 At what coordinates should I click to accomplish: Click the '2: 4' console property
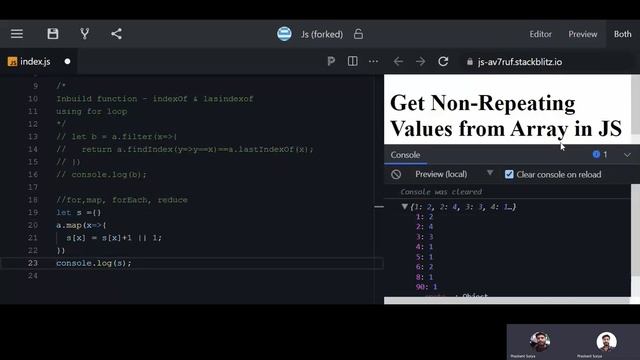[x=424, y=227]
